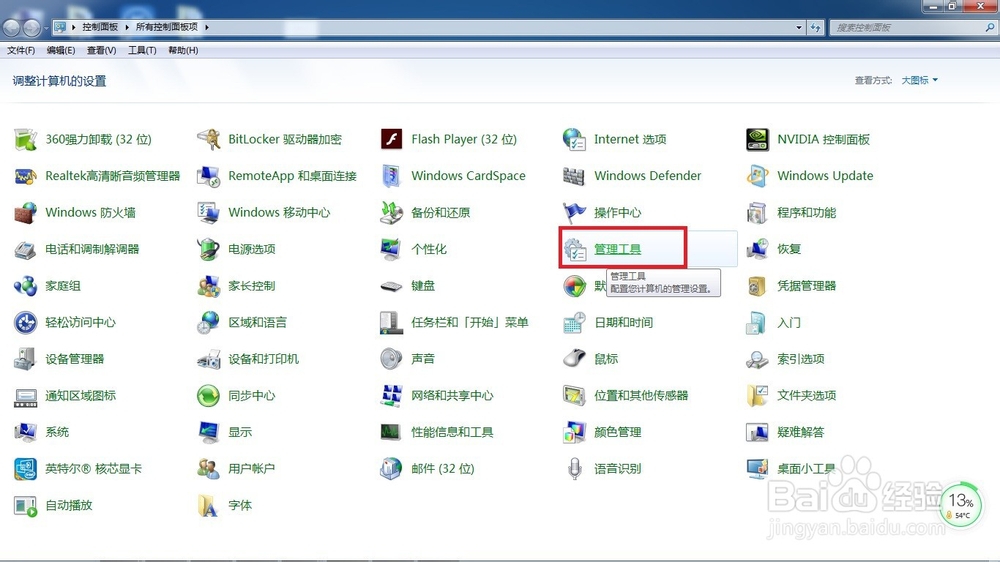Click the Flash Player (32 位) icon
Viewport: 1000px width, 562px height.
coord(392,139)
